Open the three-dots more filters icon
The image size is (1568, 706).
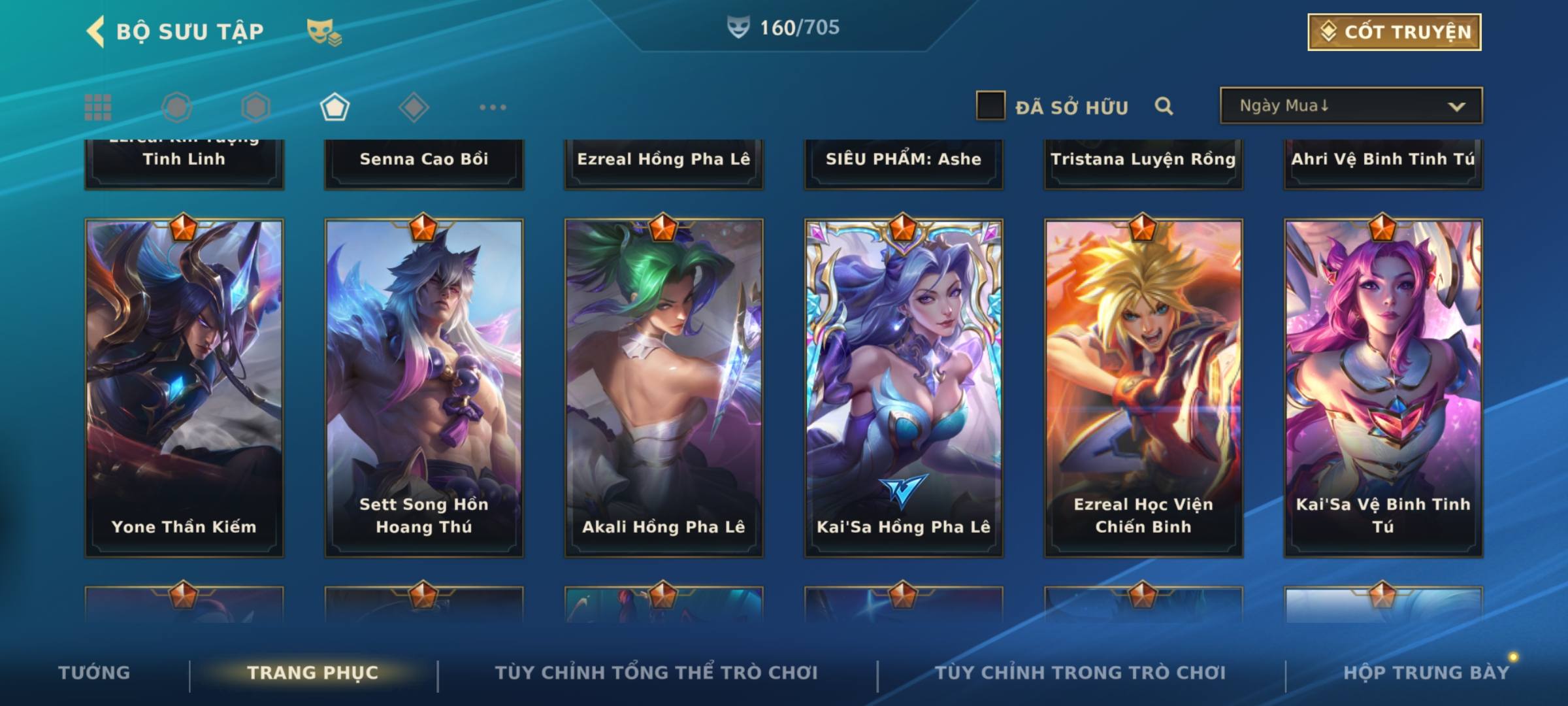pos(493,107)
